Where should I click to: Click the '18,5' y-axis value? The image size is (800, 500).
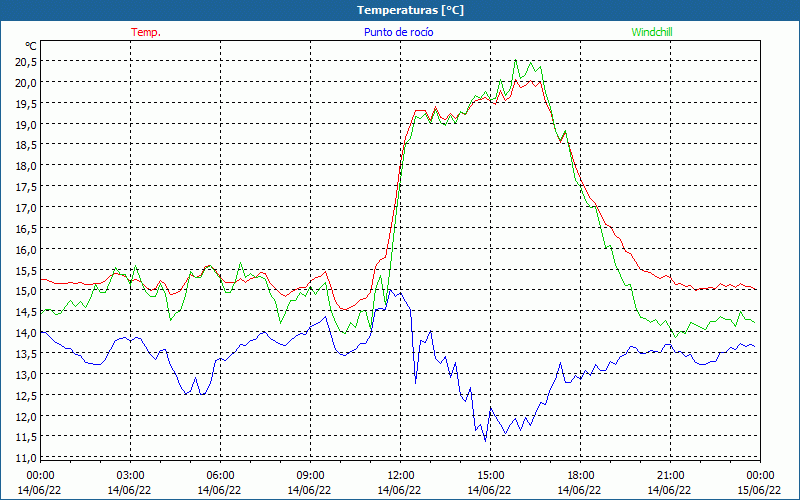27,145
